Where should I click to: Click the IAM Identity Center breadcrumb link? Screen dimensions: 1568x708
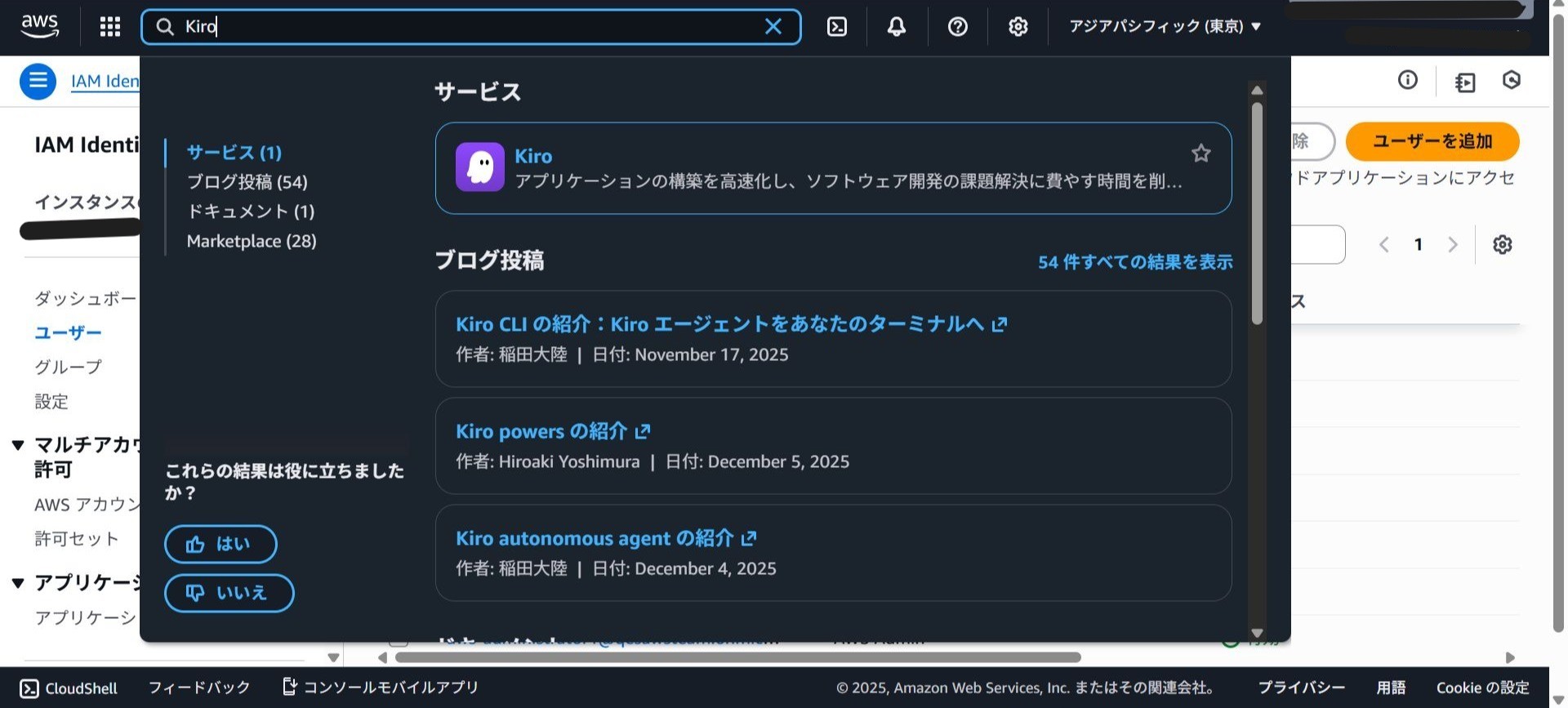click(x=105, y=81)
